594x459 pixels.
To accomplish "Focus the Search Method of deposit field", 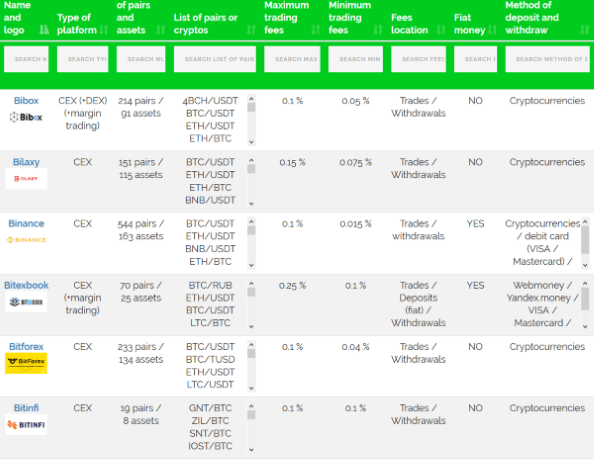I will (x=547, y=59).
